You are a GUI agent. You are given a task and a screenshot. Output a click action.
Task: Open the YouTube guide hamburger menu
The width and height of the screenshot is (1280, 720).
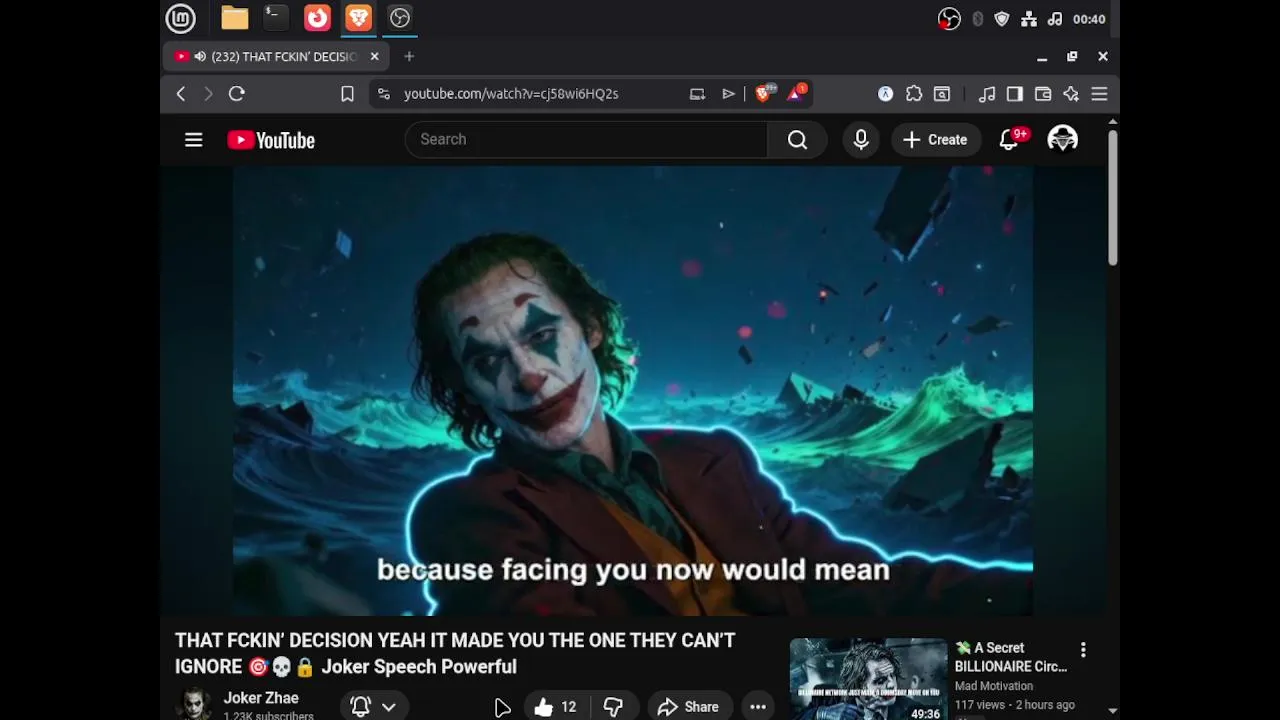click(x=194, y=140)
